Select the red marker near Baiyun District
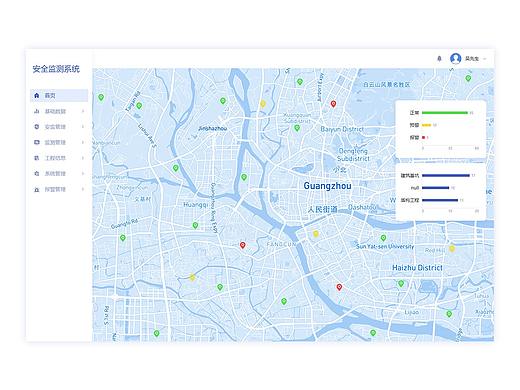The width and height of the screenshot is (520, 390). (333, 104)
